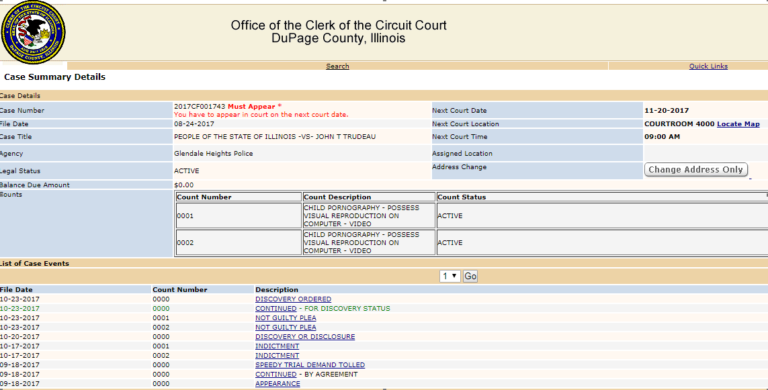
Task: Open the CONTINUED for discovery status event
Action: point(276,309)
